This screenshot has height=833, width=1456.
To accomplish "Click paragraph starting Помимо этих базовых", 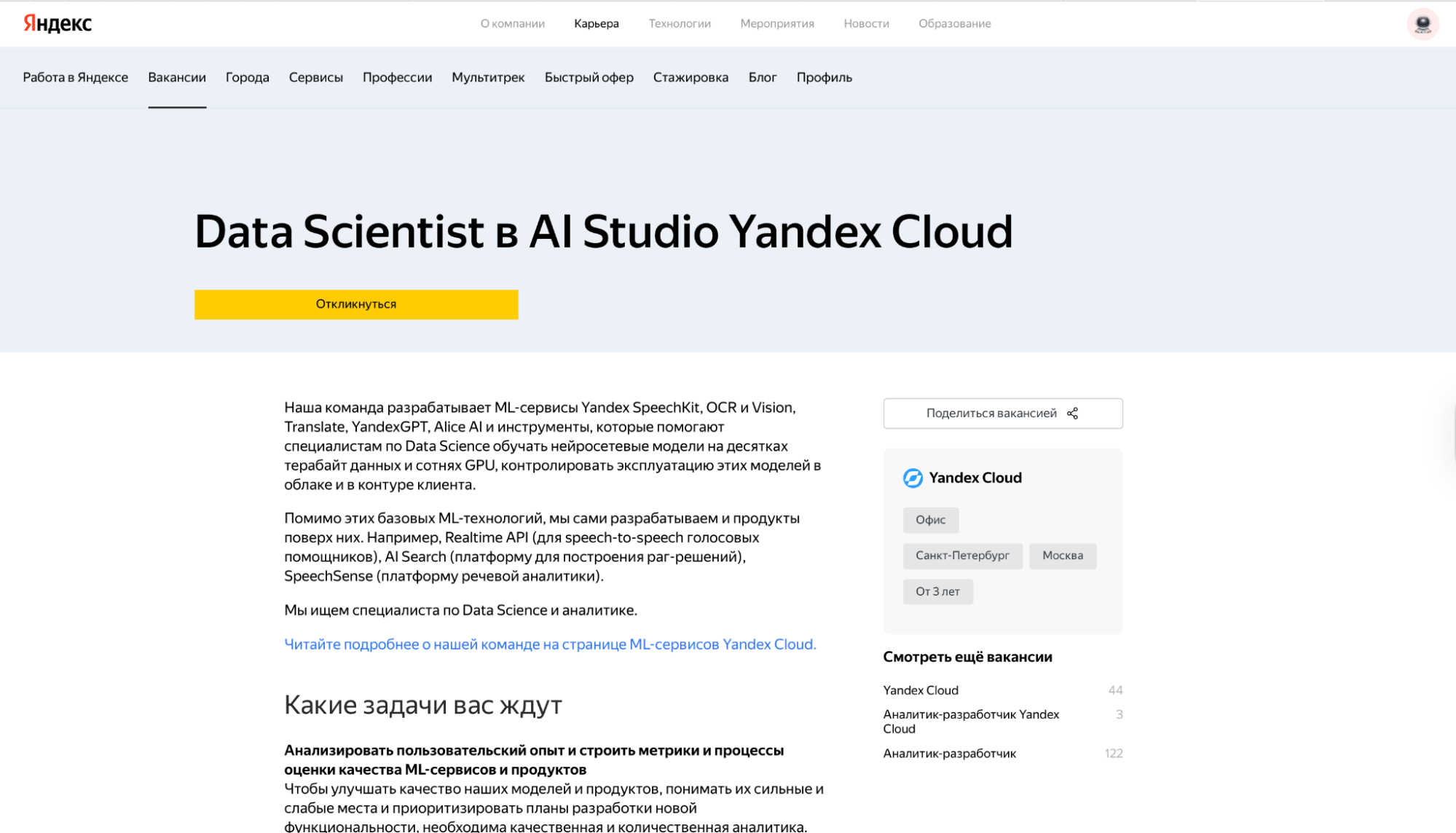I will pyautogui.click(x=542, y=547).
